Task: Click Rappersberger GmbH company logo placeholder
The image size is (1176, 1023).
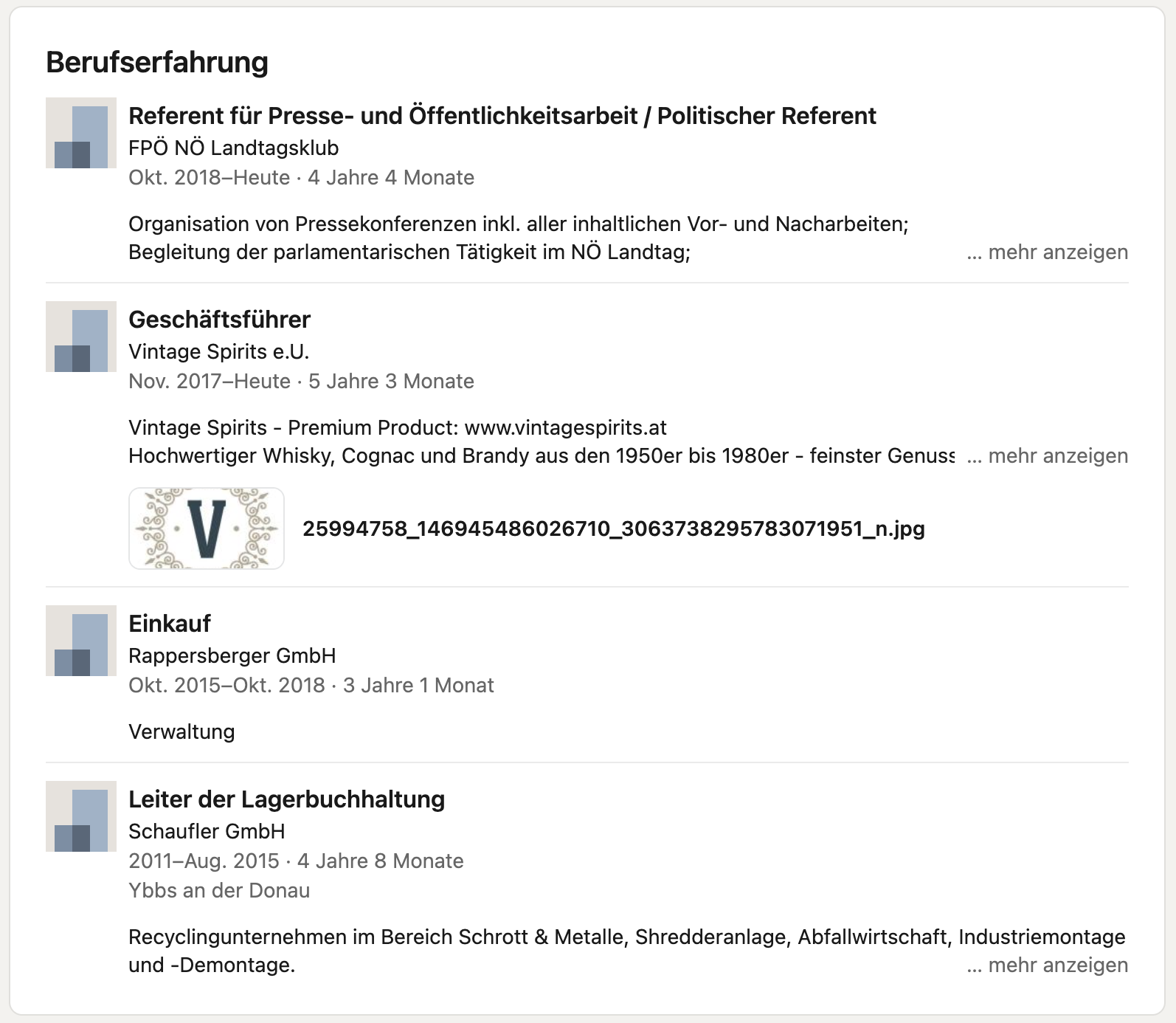Action: point(81,641)
